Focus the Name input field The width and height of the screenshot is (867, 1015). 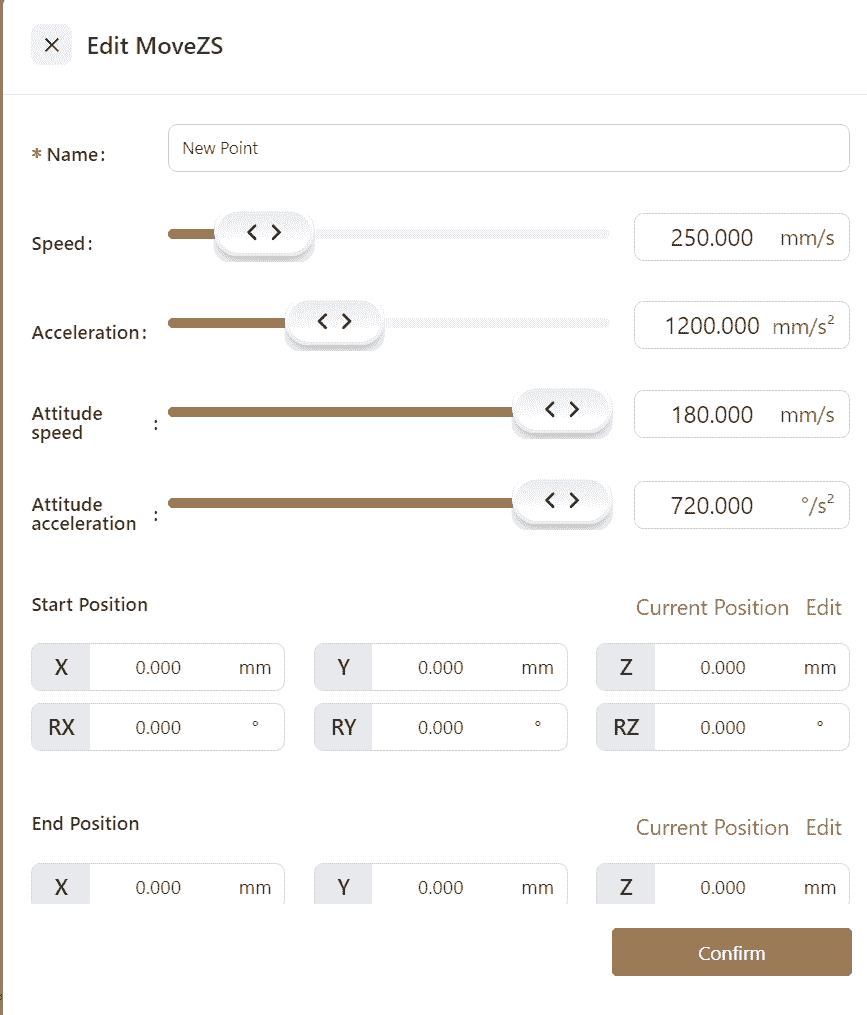pyautogui.click(x=508, y=148)
